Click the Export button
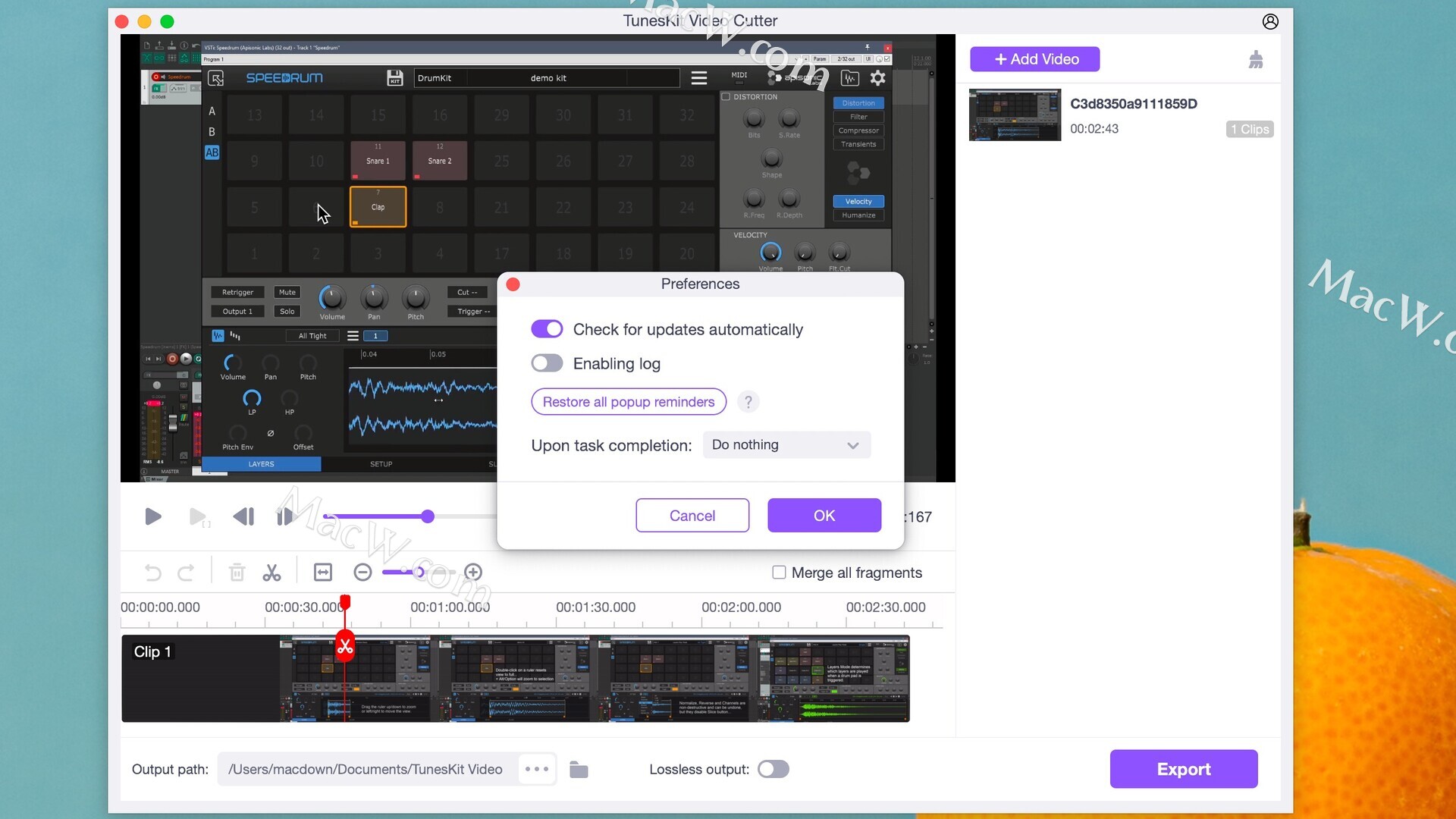1456x819 pixels. (x=1184, y=769)
